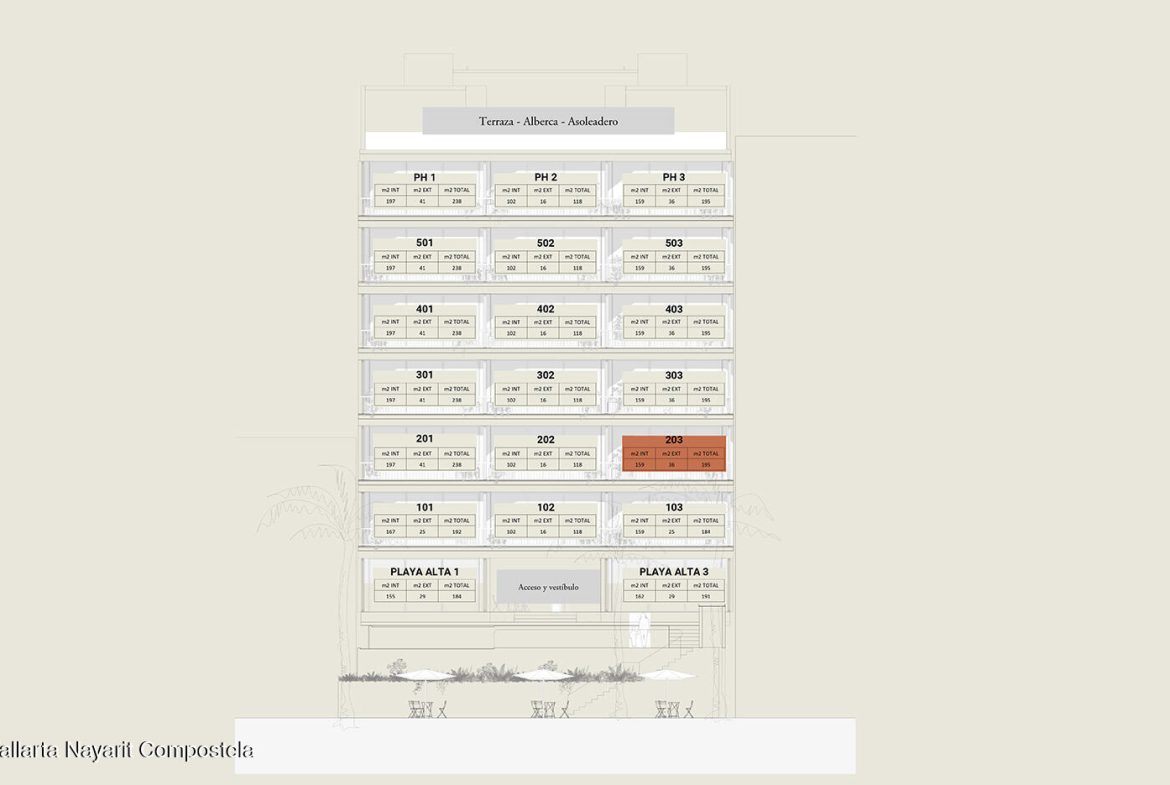The height and width of the screenshot is (785, 1170).
Task: Select unit 501 on the fifth floor
Action: tap(424, 256)
